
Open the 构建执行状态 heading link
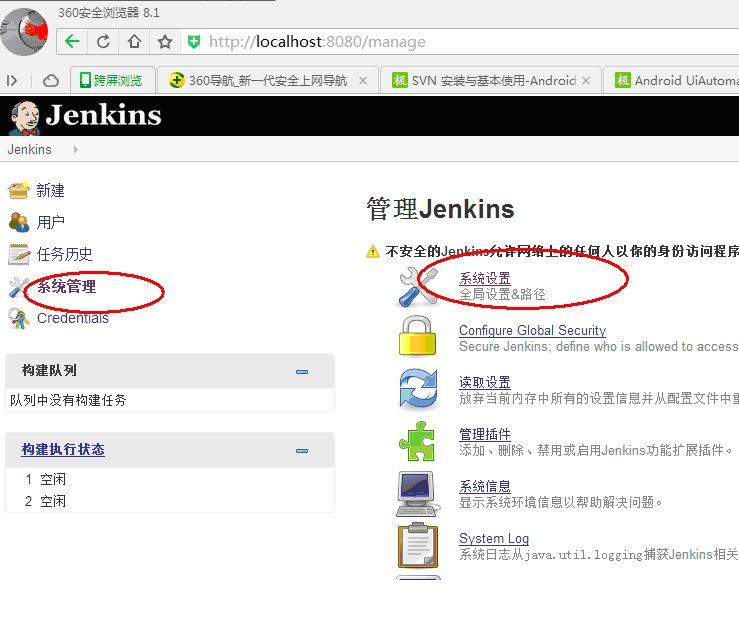(x=63, y=449)
